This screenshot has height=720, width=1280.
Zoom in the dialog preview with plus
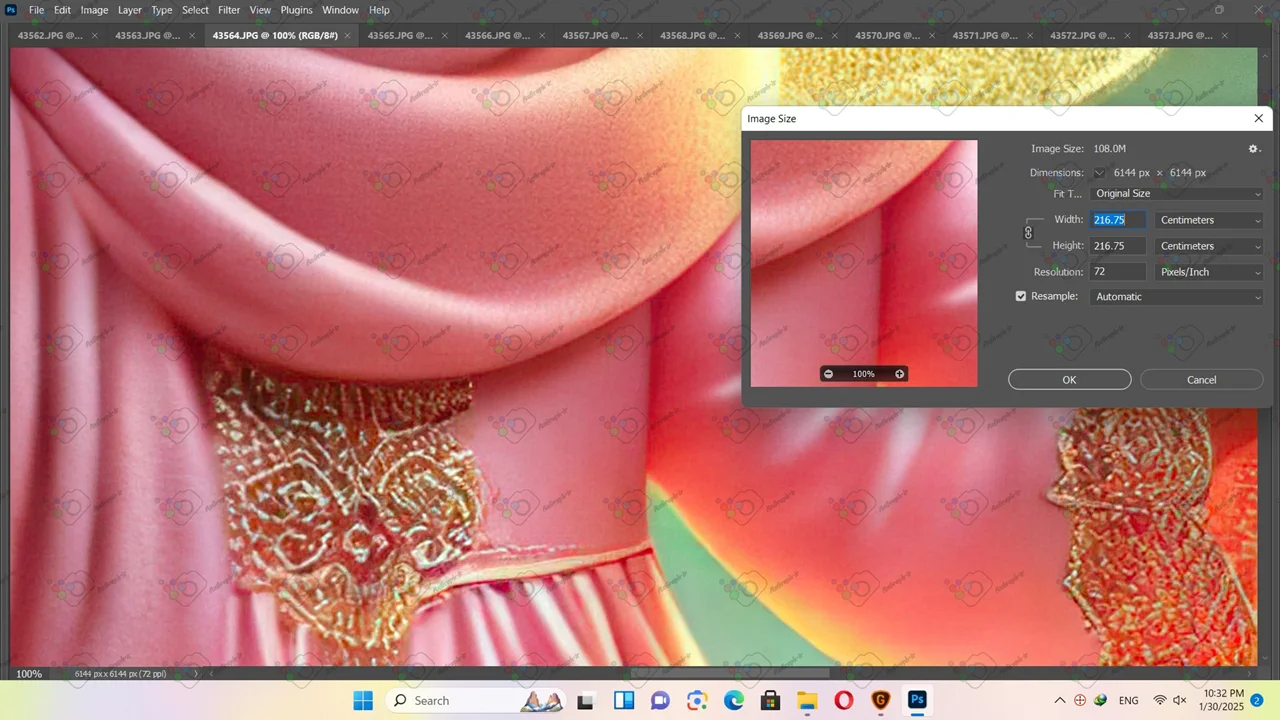[899, 374]
